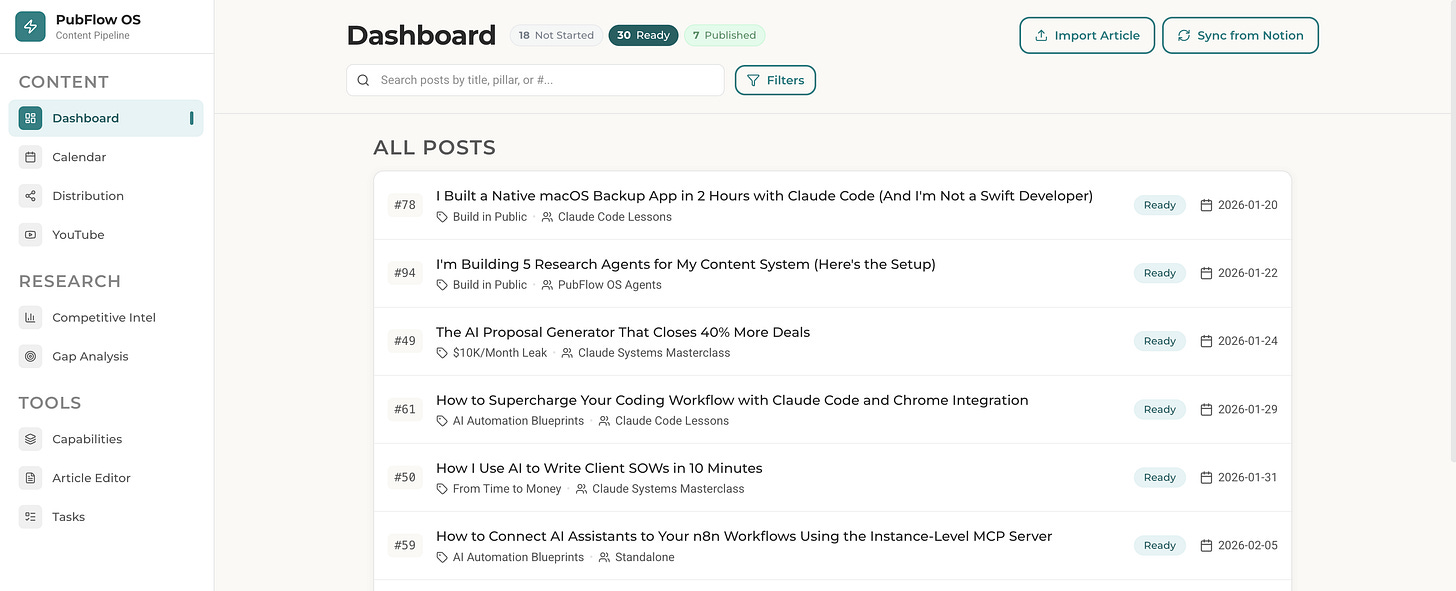Open the Tasks checklist icon
This screenshot has width=1456, height=591.
click(33, 516)
